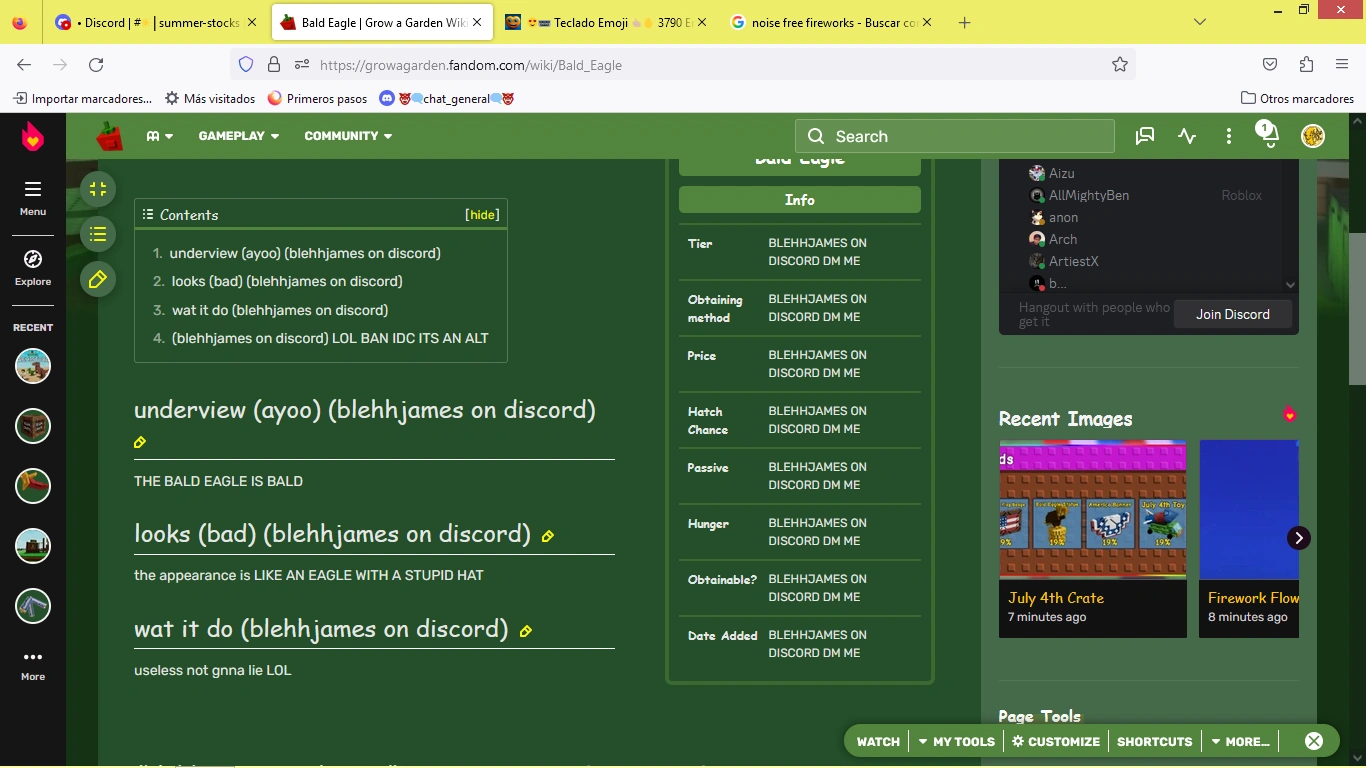This screenshot has height=768, width=1366.
Task: View notifications on the bell icon
Action: pos(1267,135)
